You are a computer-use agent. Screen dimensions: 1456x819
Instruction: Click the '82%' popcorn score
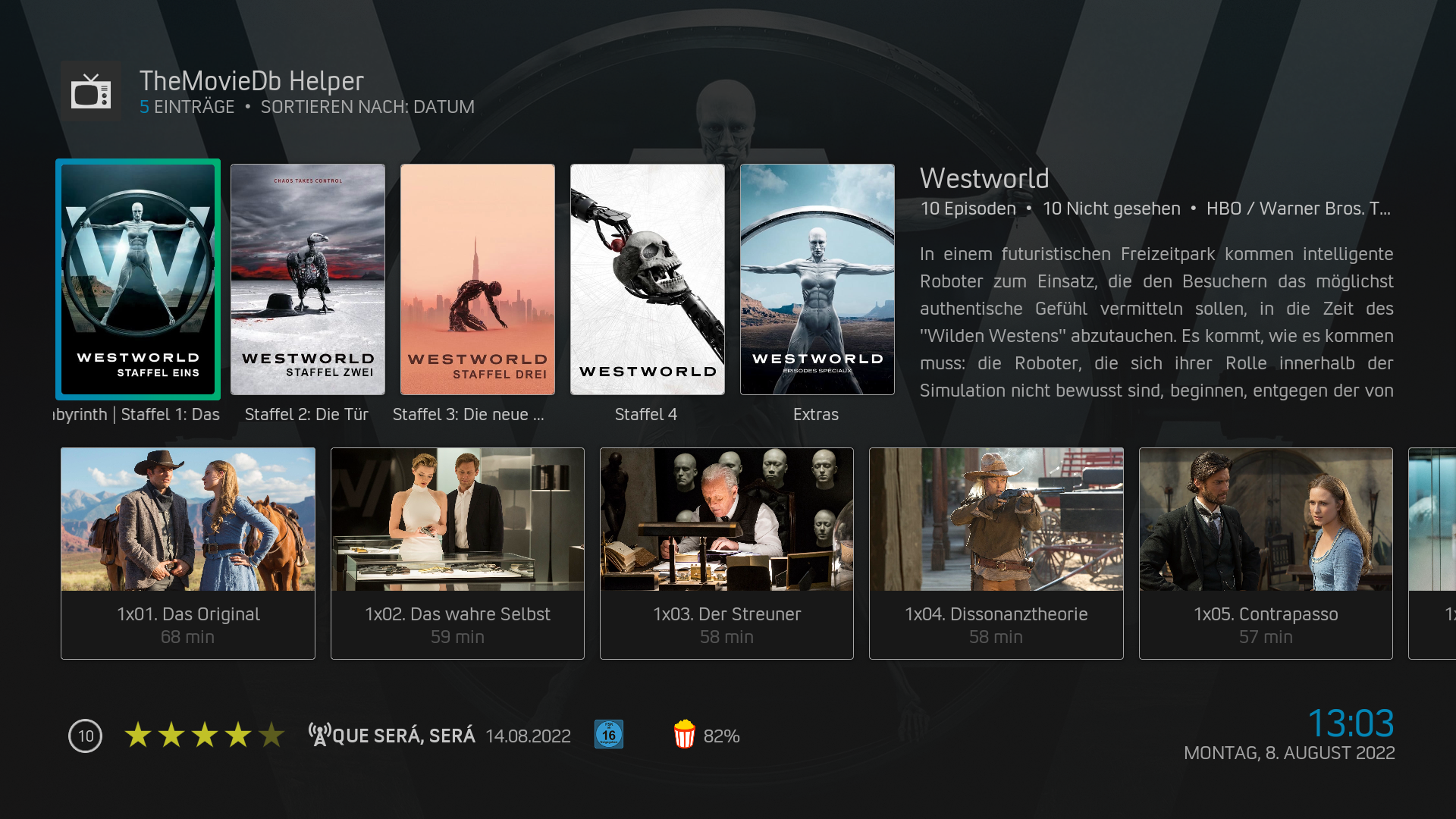coord(721,736)
